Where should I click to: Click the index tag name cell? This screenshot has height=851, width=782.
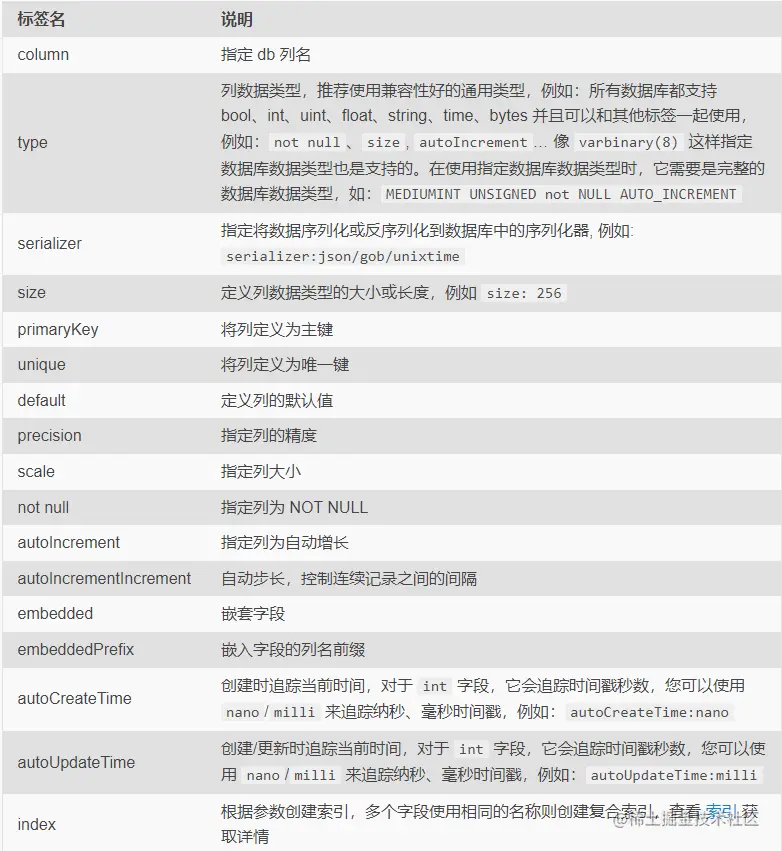point(36,824)
